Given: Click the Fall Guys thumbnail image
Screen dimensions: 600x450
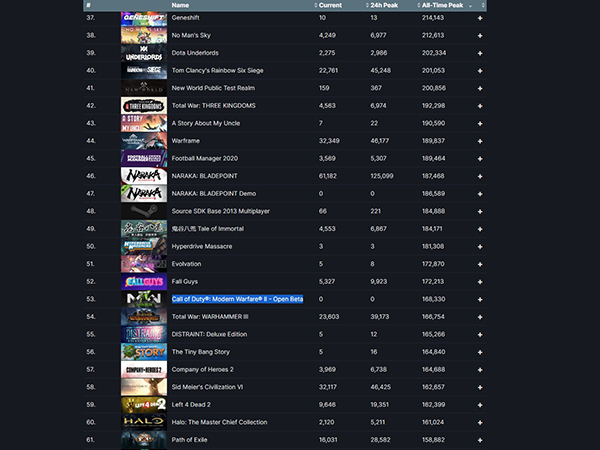Looking at the screenshot, I should [144, 282].
